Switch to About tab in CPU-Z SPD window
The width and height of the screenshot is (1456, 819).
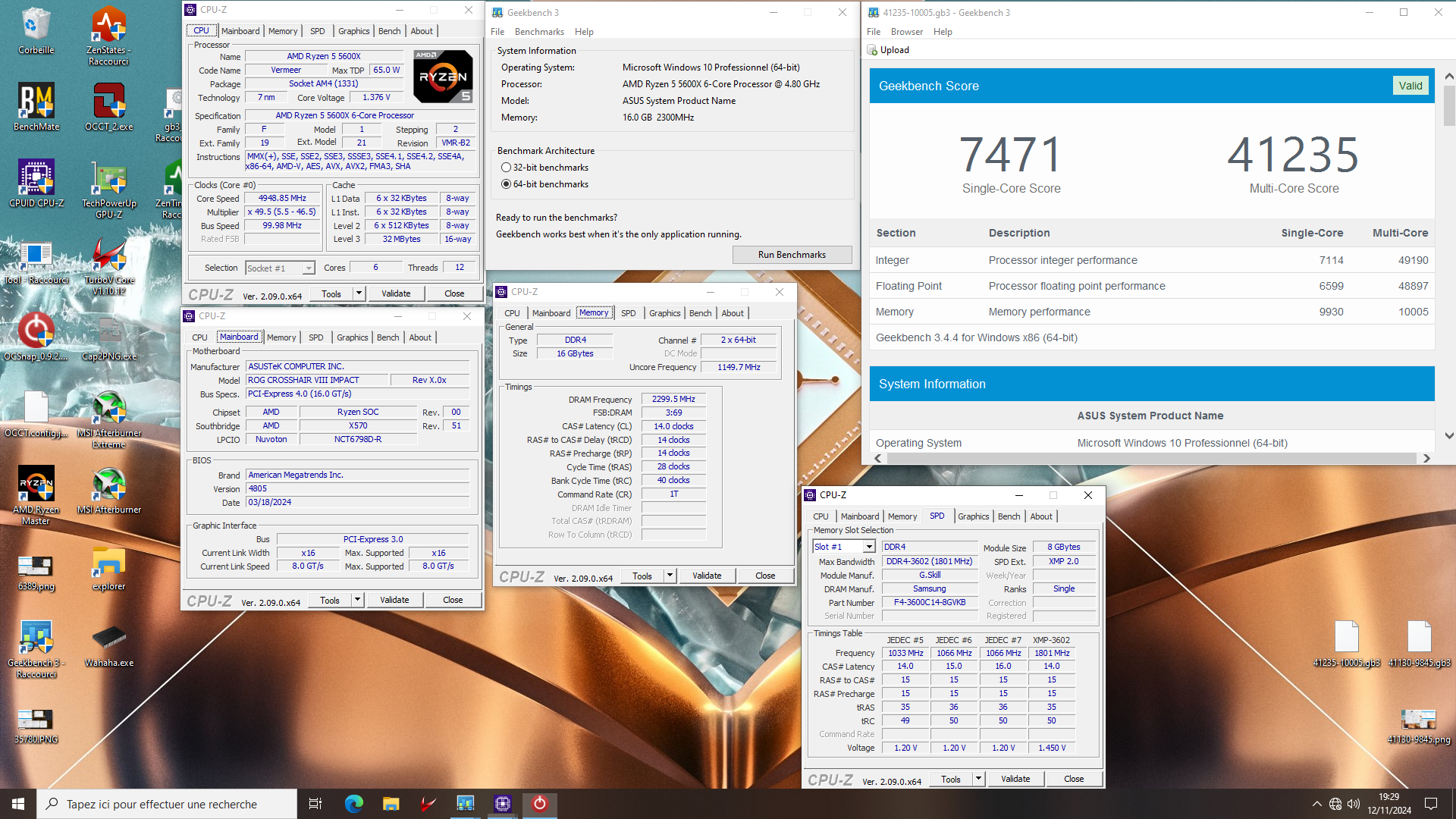(x=1041, y=516)
